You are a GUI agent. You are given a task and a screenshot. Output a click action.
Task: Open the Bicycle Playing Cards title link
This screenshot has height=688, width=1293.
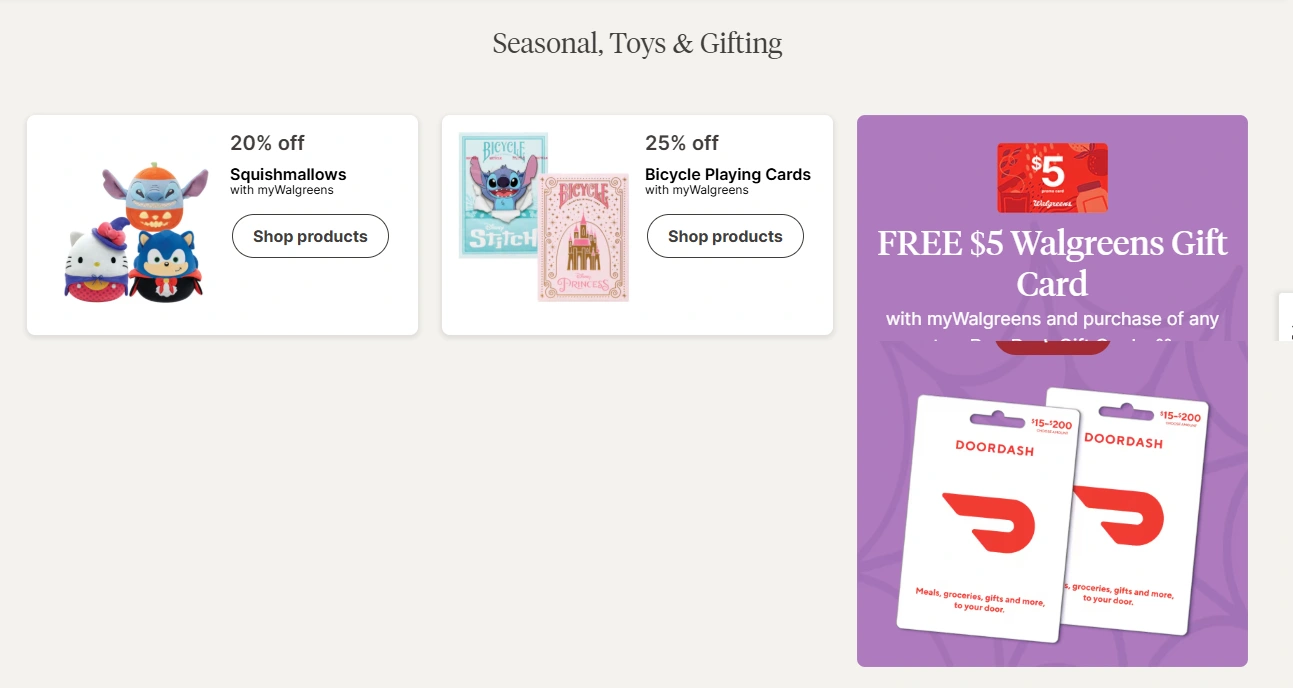728,174
